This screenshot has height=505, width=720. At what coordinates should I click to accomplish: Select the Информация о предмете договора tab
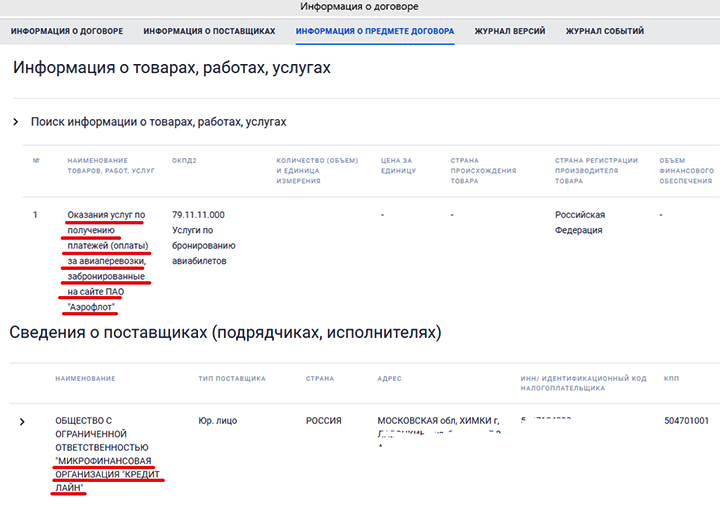[x=375, y=32]
